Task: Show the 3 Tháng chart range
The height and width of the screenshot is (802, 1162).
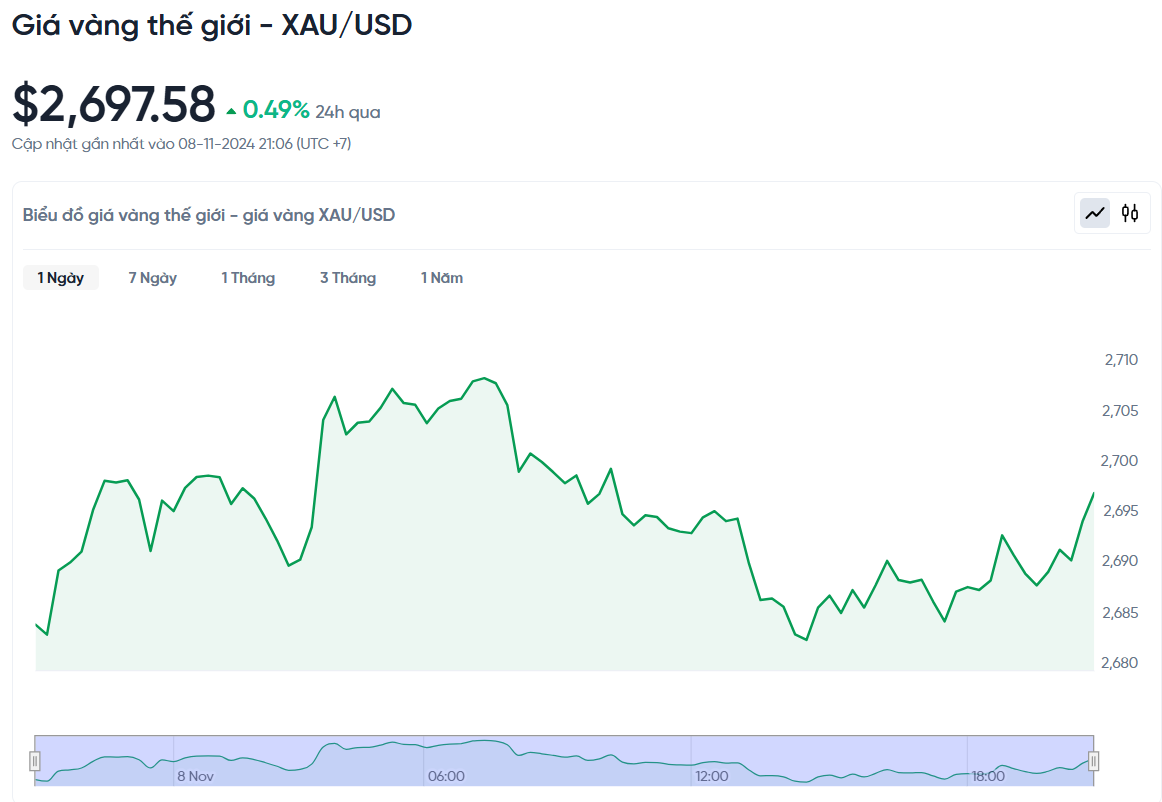Action: click(348, 278)
